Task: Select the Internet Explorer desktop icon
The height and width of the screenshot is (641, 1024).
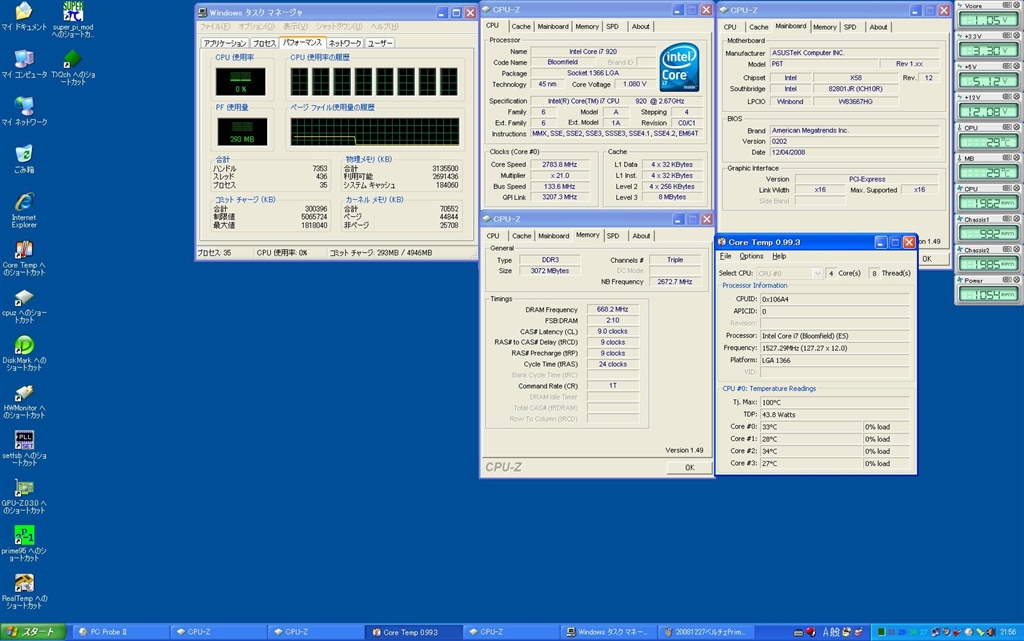Action: (x=24, y=210)
